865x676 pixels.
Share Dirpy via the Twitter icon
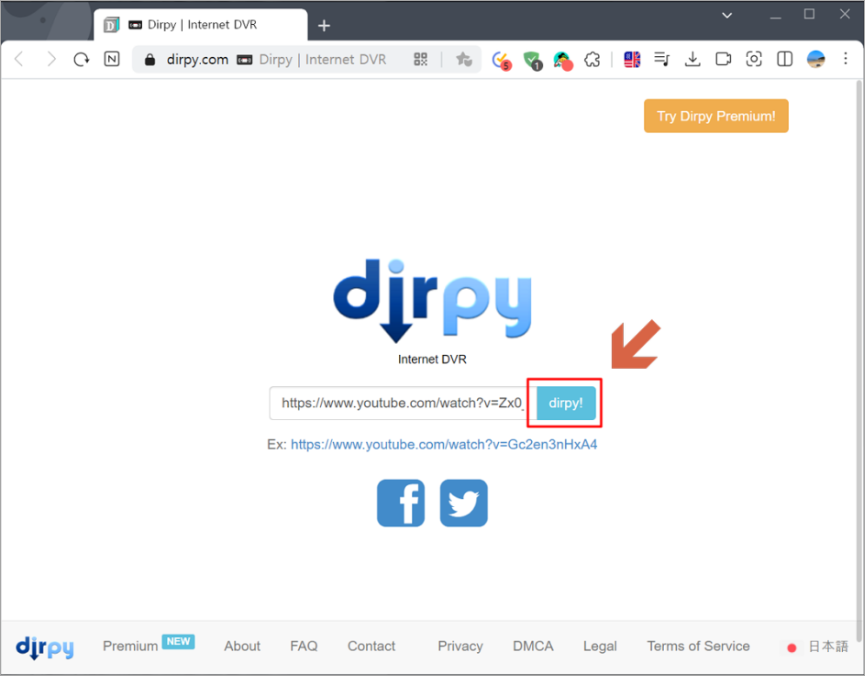click(x=463, y=503)
